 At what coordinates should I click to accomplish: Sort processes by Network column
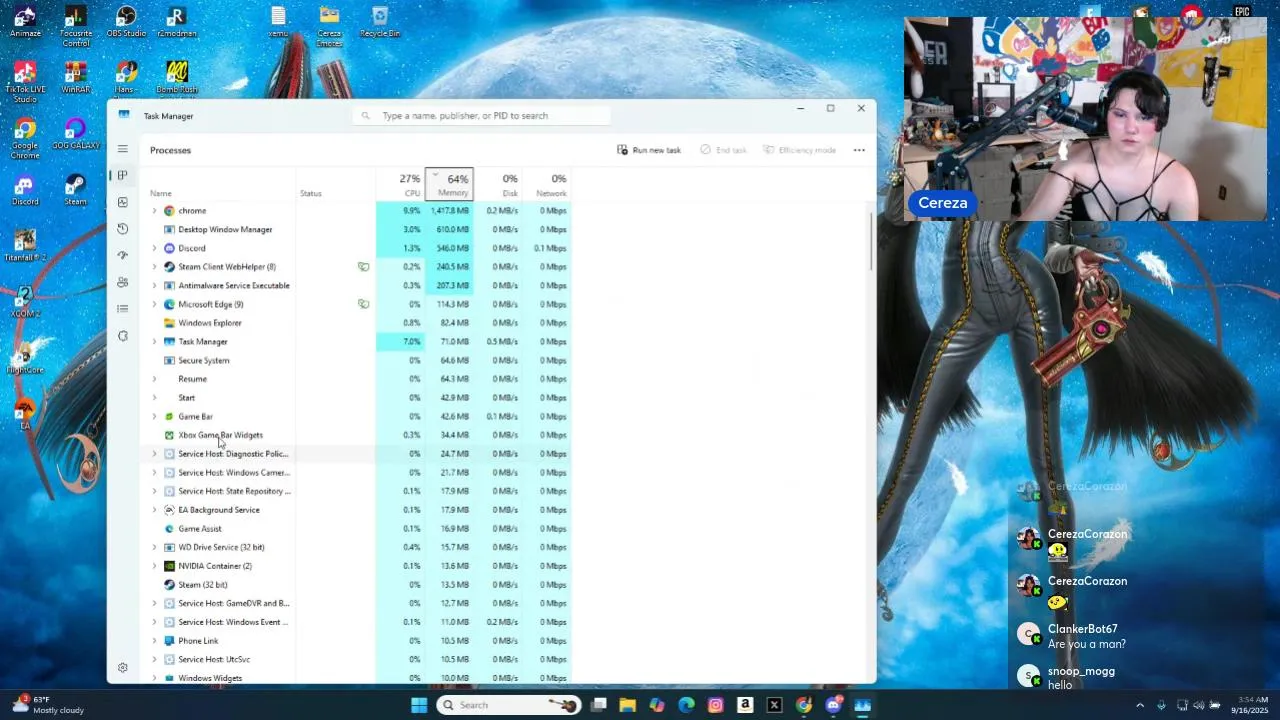(x=546, y=185)
